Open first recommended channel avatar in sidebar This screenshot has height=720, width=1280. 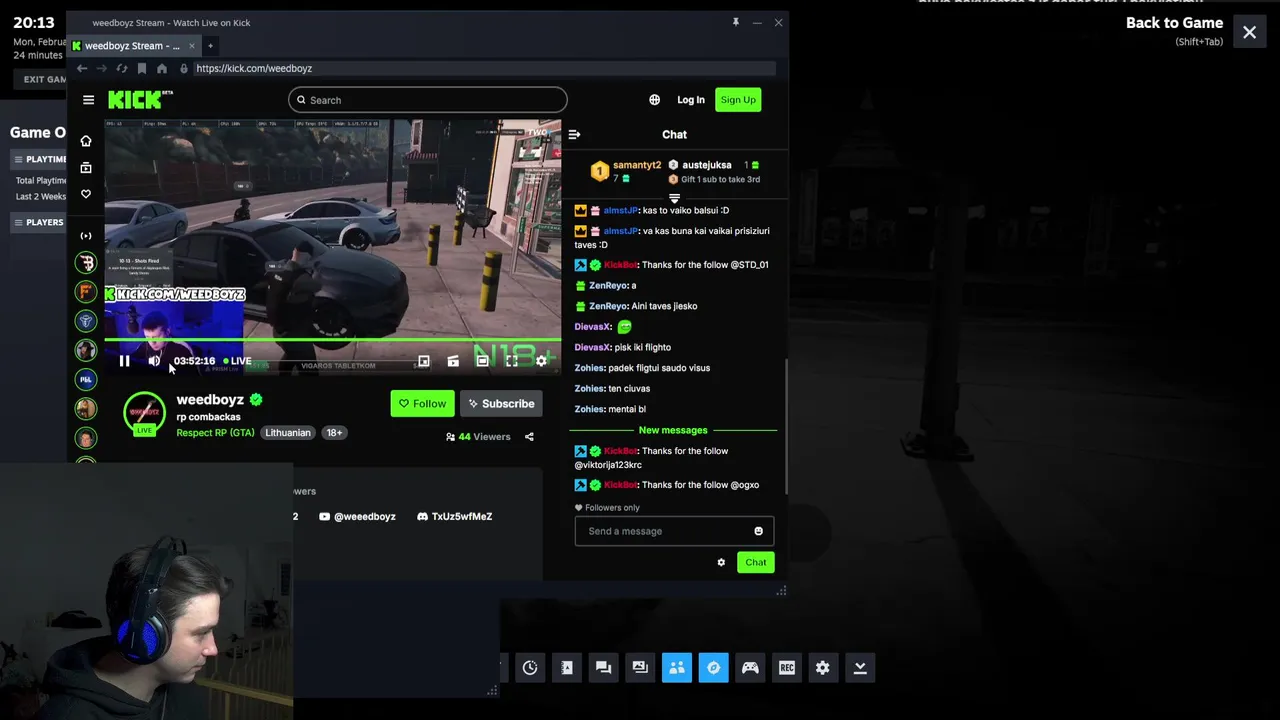tap(86, 263)
